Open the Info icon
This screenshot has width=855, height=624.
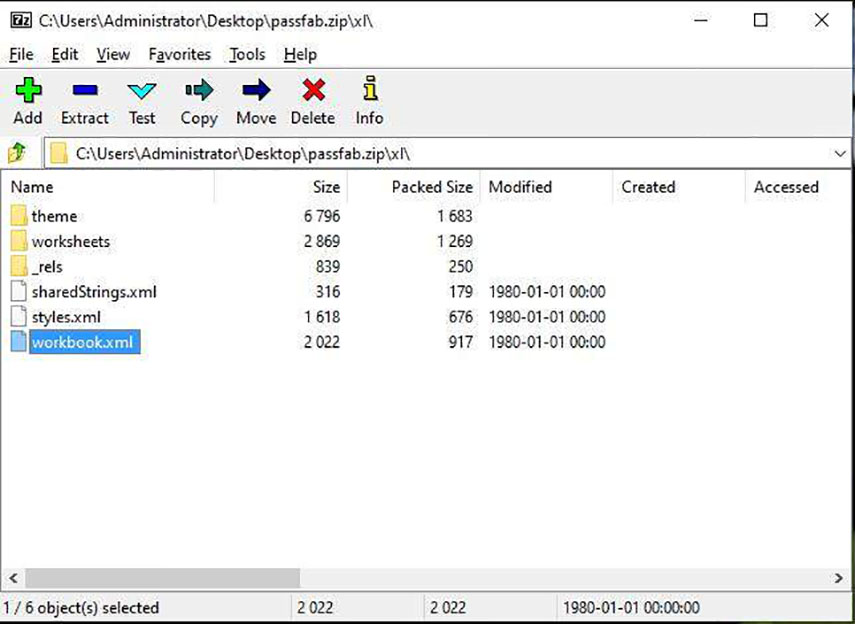(x=368, y=100)
